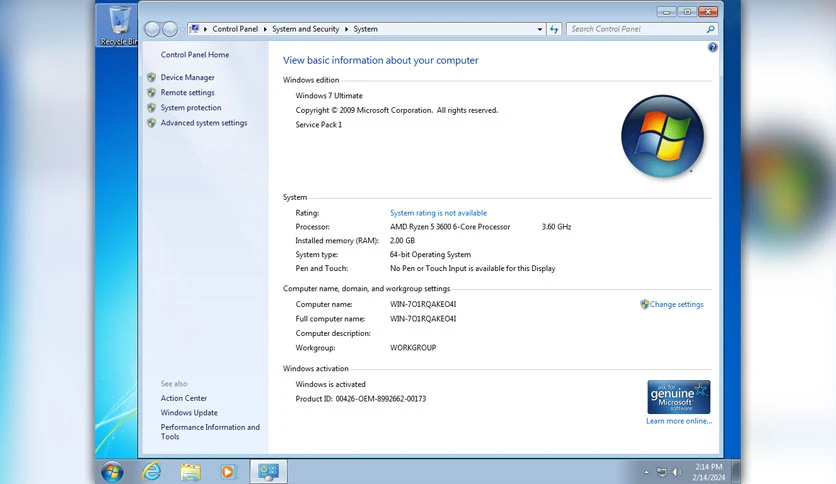Screen dimensions: 836x484
Task: Click processor text AMD Ryzen 5 3600
Action: coord(450,227)
